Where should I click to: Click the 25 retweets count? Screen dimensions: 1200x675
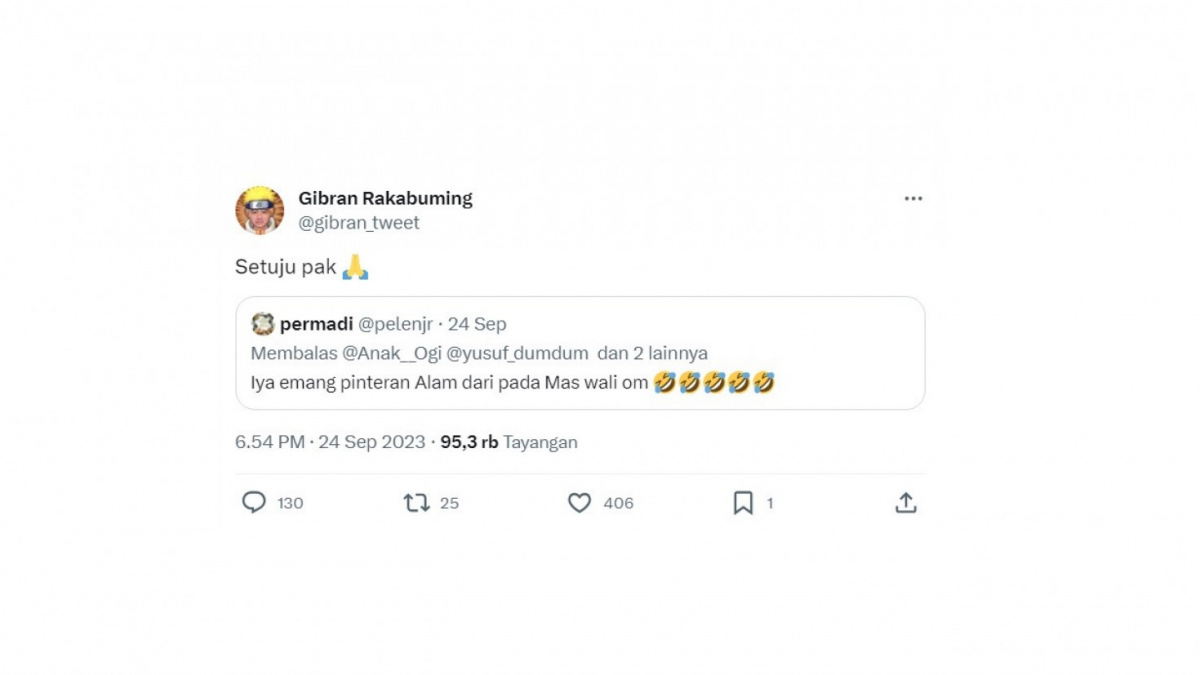[447, 503]
